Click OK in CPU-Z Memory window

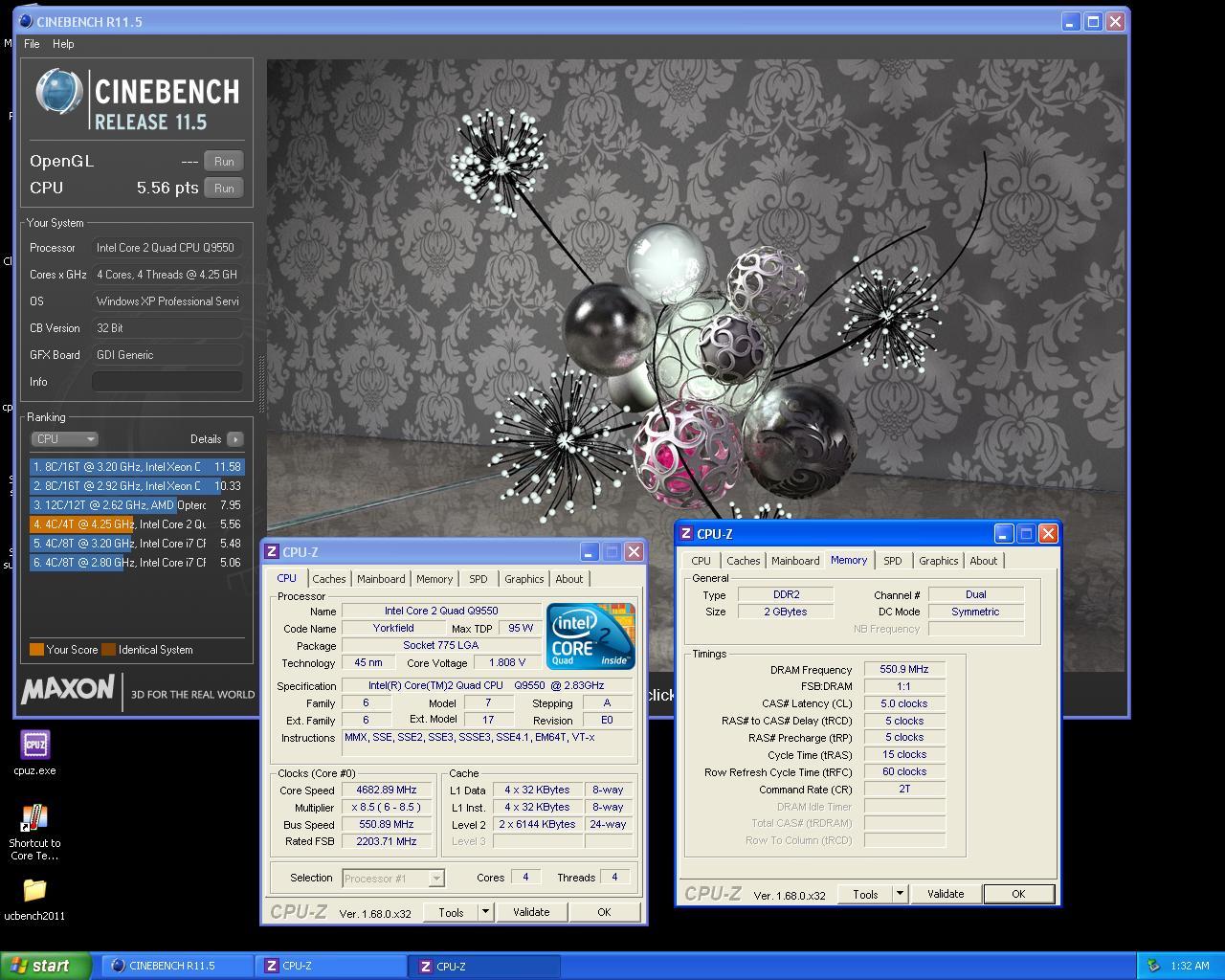[x=1018, y=894]
